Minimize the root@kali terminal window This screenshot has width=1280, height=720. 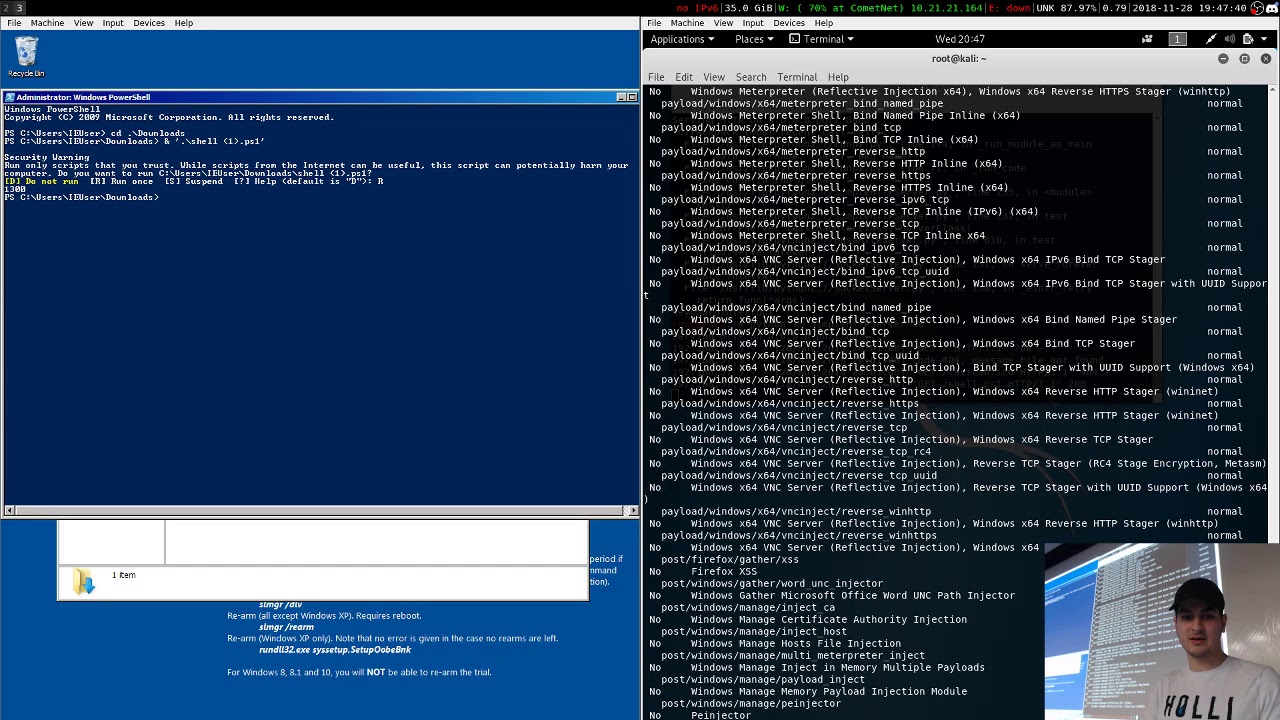point(1223,58)
